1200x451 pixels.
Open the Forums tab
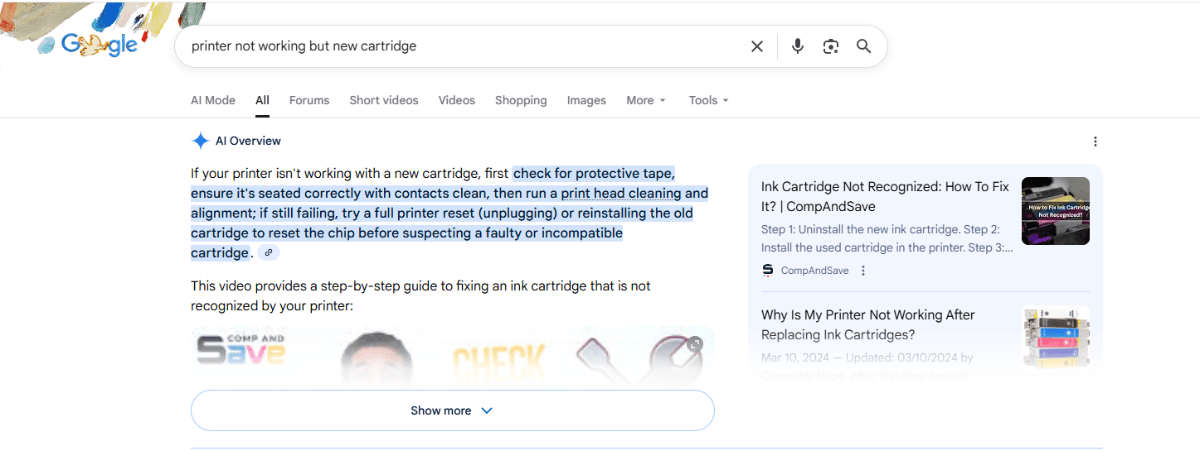pos(309,100)
